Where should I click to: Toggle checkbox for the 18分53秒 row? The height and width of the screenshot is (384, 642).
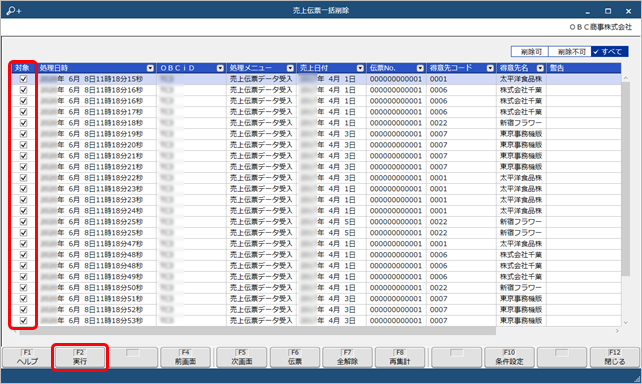coord(23,321)
